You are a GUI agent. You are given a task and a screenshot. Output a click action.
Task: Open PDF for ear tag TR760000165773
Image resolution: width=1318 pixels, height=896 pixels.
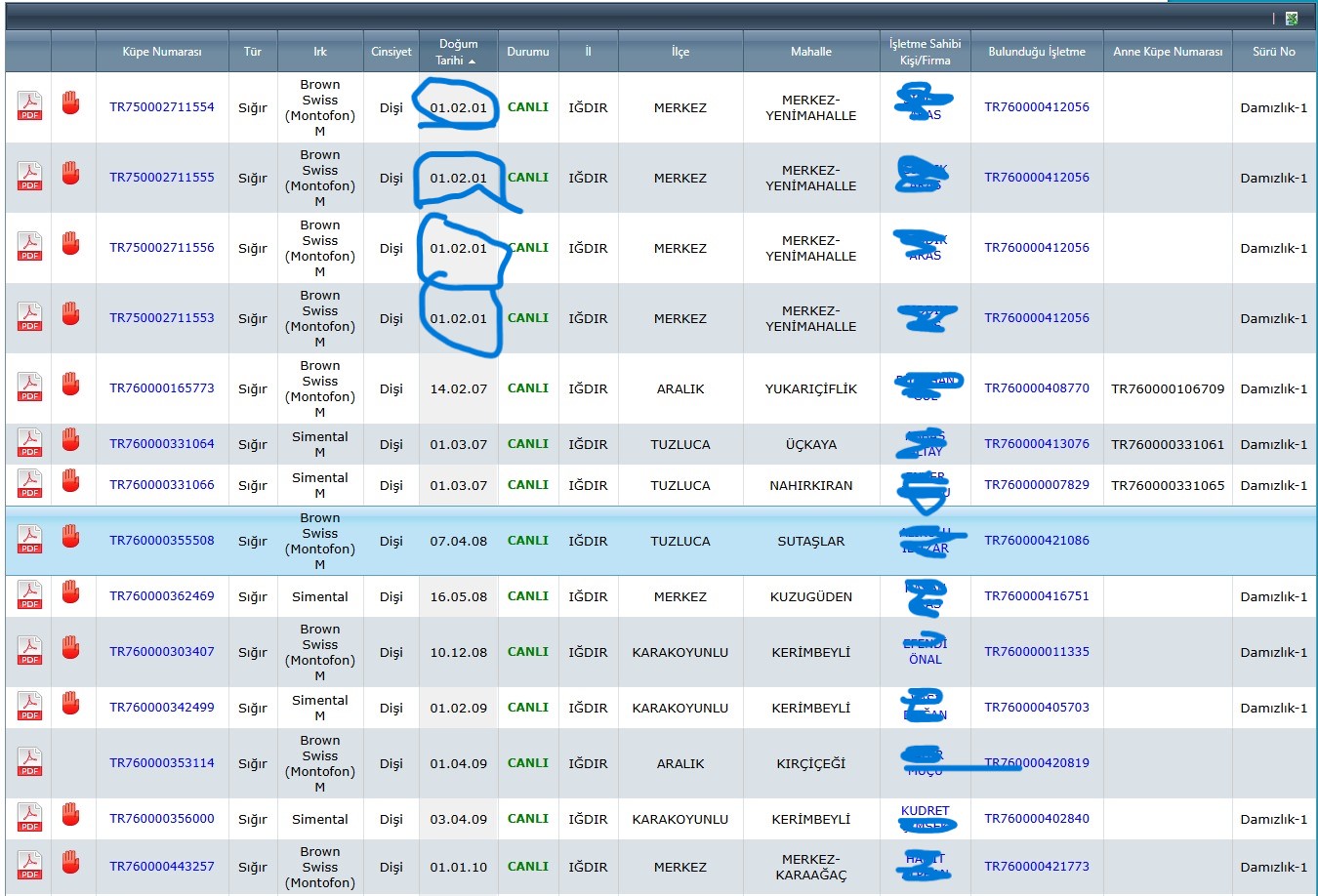click(x=30, y=387)
